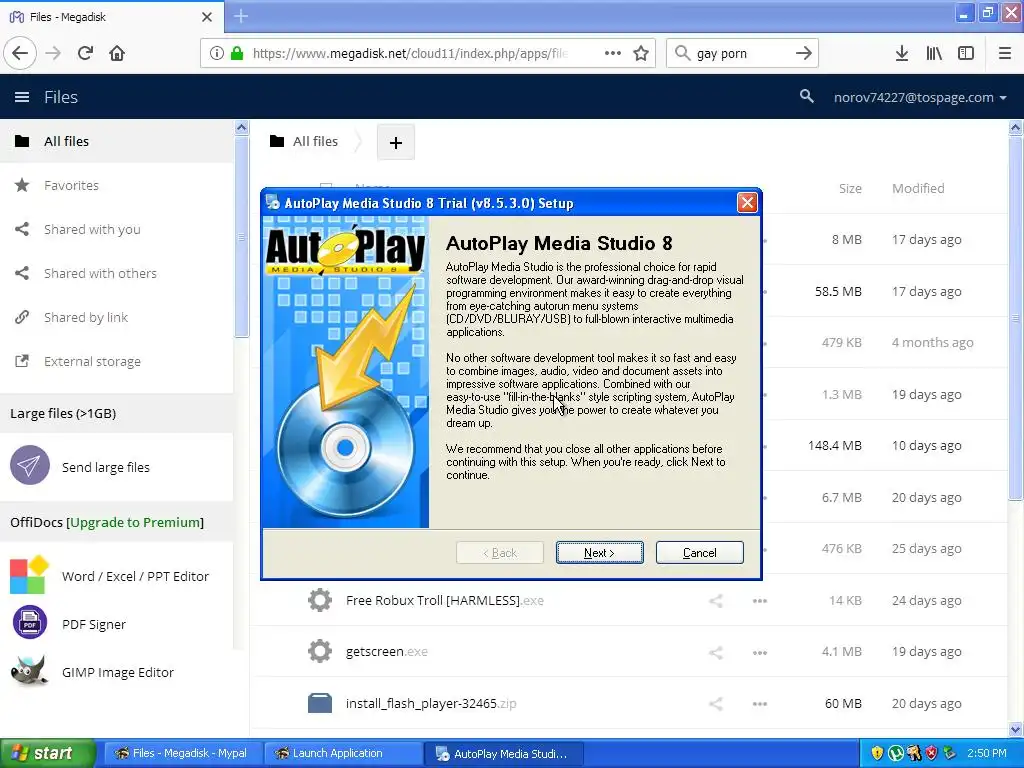The width and height of the screenshot is (1024, 768).
Task: Toggle the browser sidebar view icon
Action: pyautogui.click(x=966, y=54)
